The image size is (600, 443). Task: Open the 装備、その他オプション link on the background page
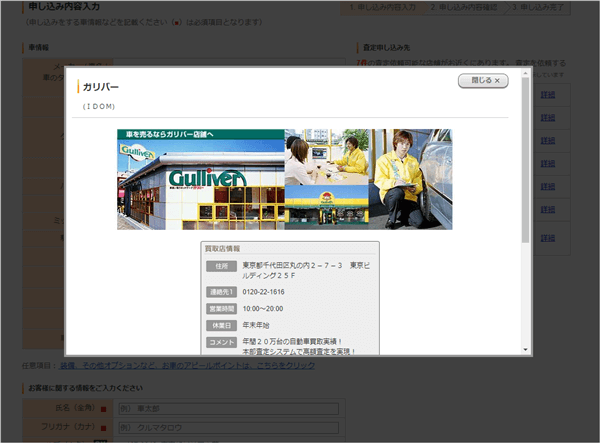(x=187, y=365)
